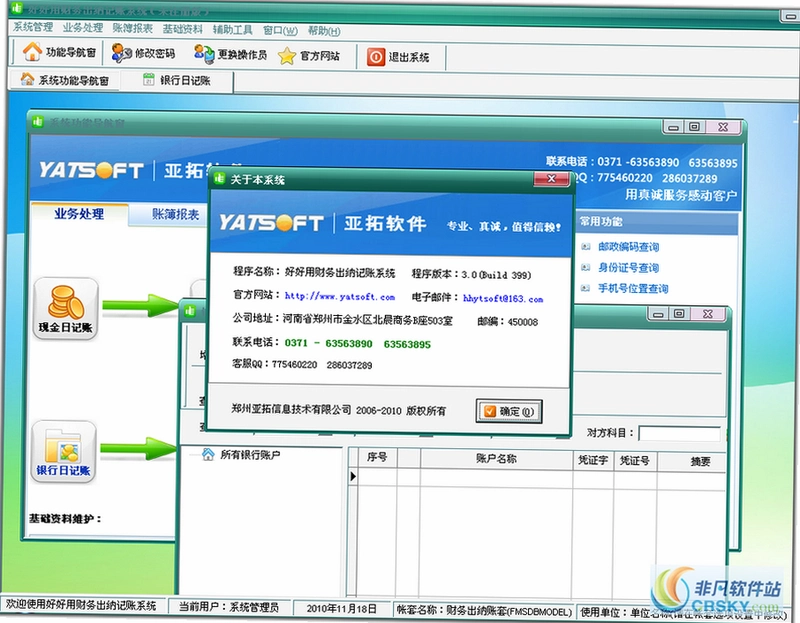Click the 银行日记账 folder icon
This screenshot has height=623, width=800.
(x=64, y=445)
